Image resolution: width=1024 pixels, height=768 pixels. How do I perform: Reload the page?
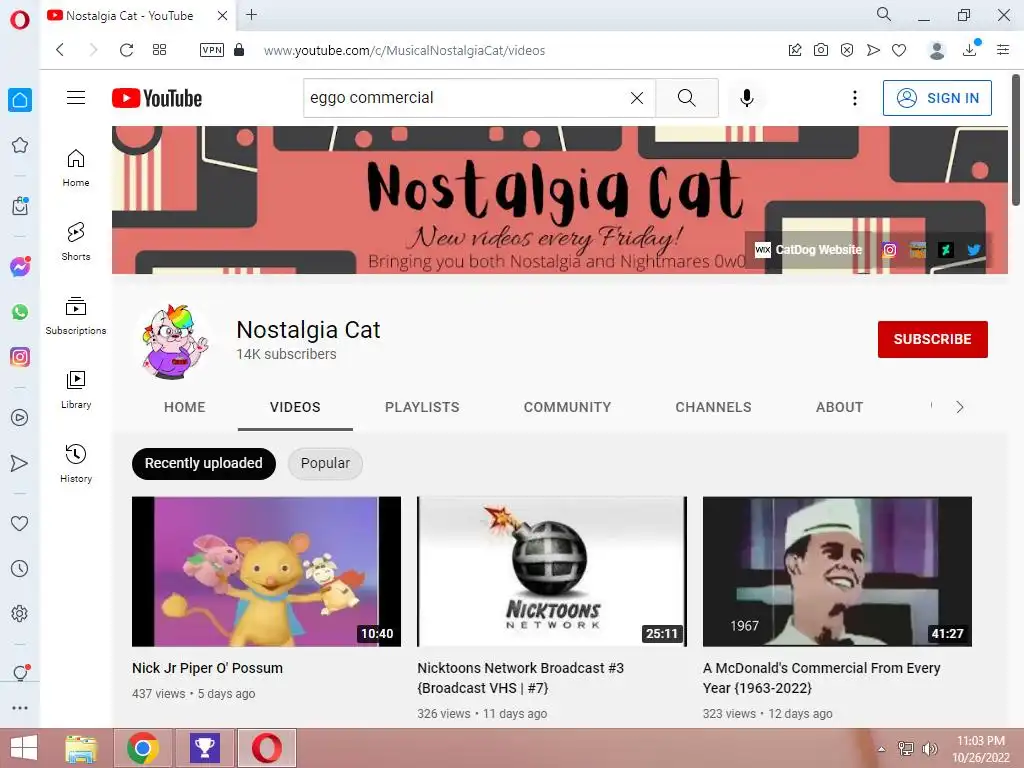click(126, 50)
